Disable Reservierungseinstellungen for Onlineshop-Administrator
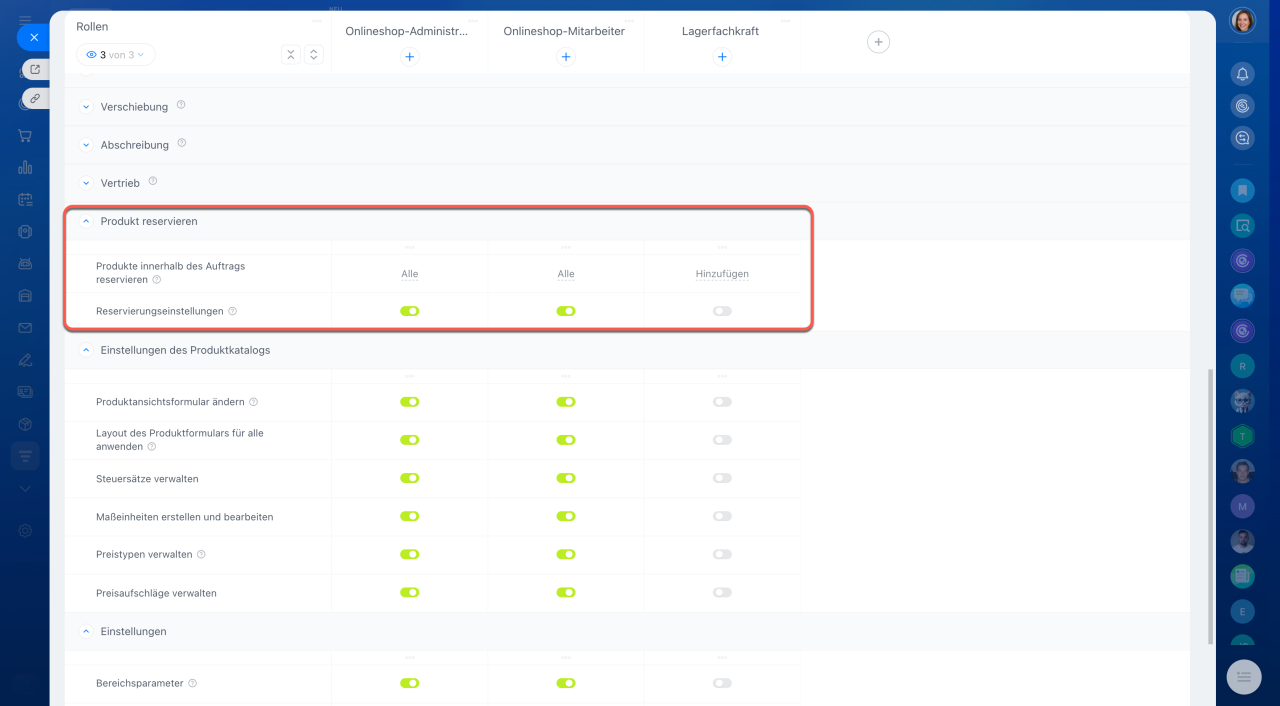Image resolution: width=1280 pixels, height=706 pixels. pyautogui.click(x=409, y=311)
